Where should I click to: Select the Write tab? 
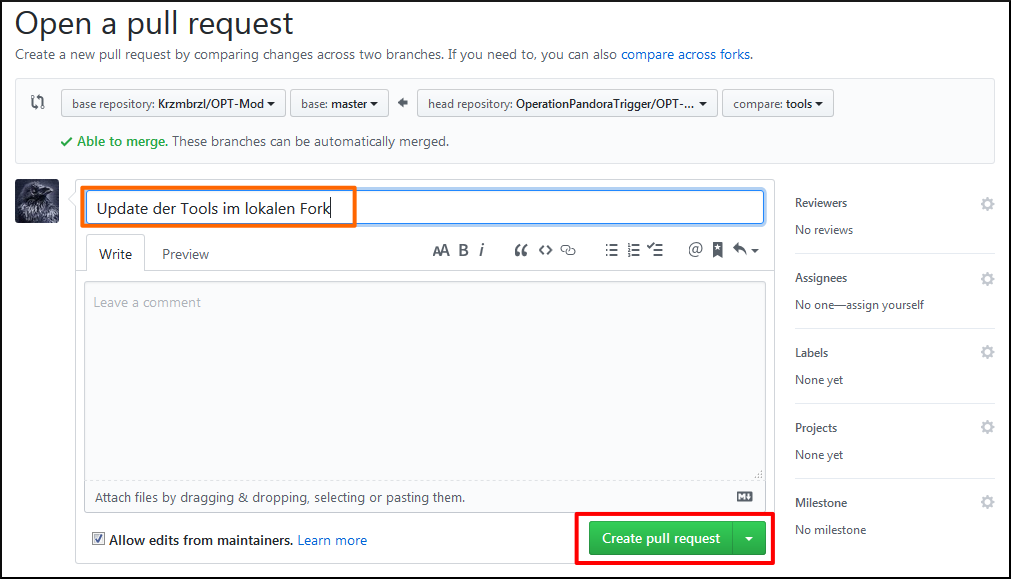coord(115,254)
